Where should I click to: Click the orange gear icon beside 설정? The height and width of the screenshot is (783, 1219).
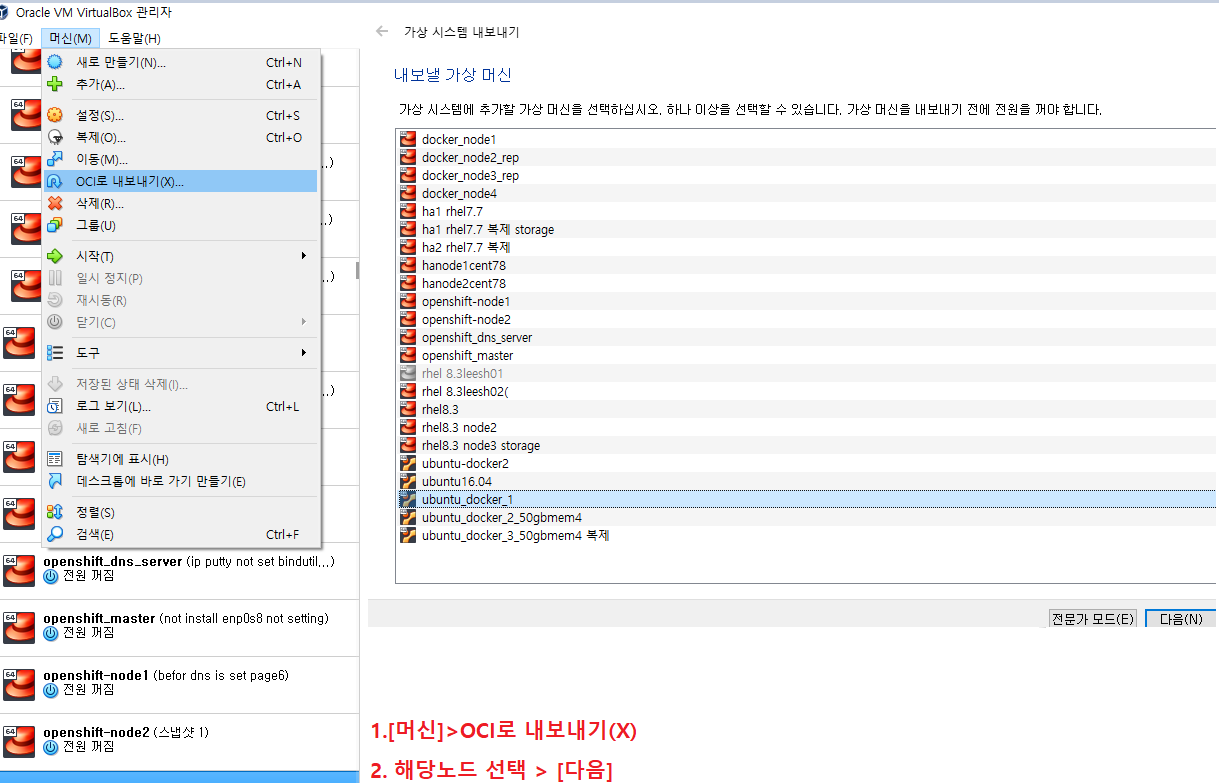pos(56,115)
